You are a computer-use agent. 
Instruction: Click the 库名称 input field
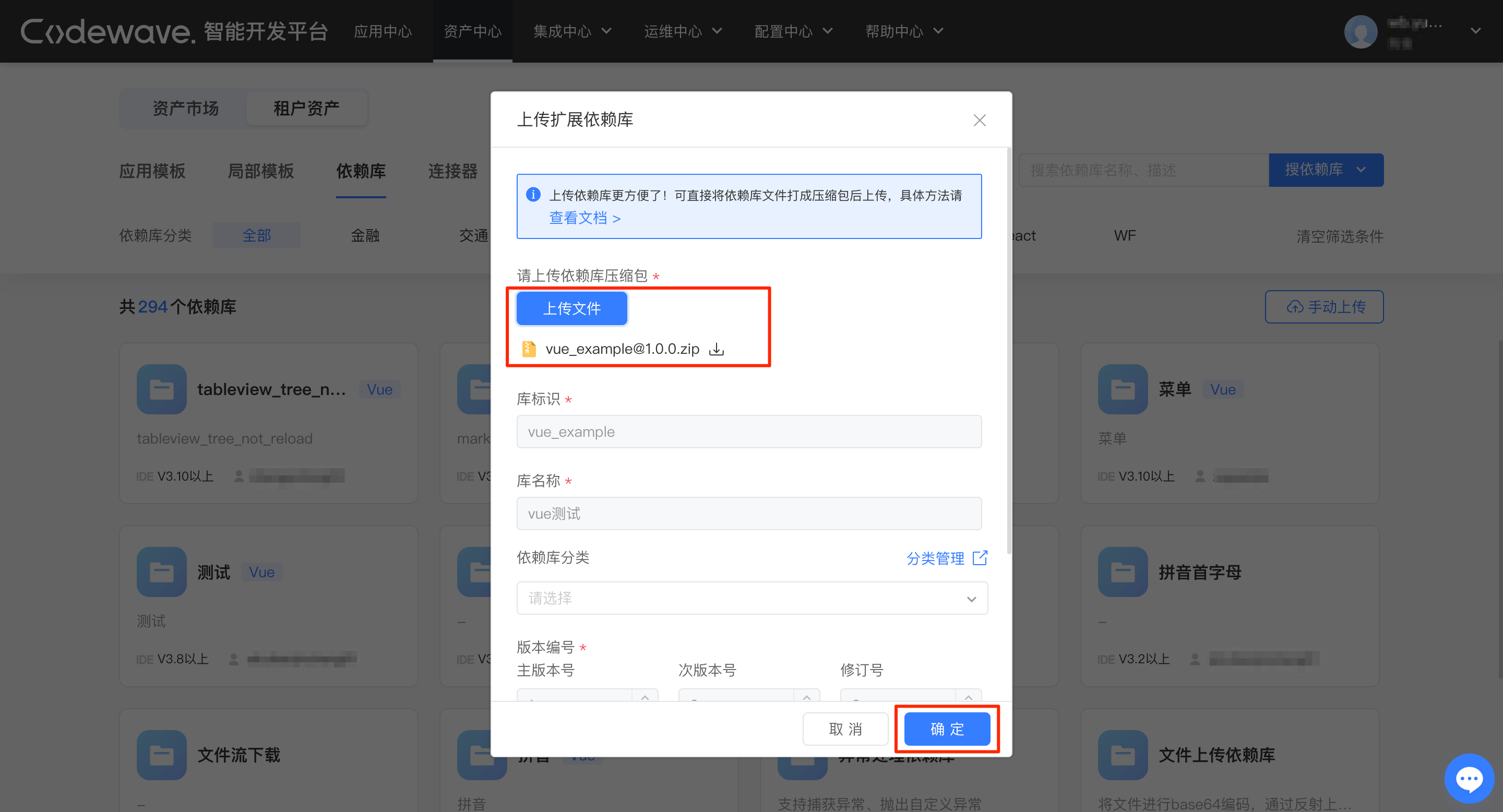coord(748,514)
